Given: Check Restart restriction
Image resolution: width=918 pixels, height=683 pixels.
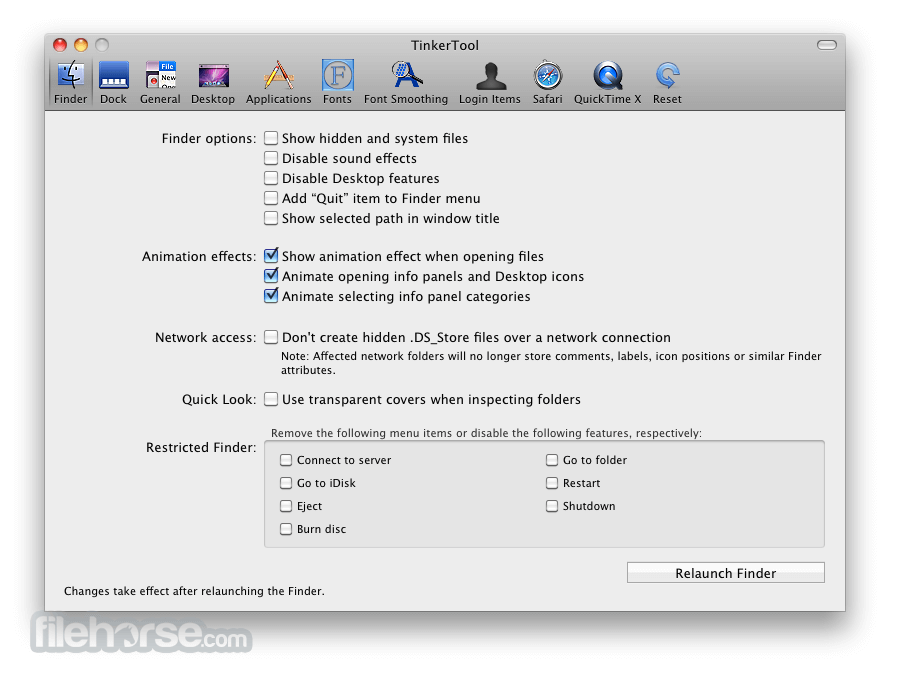Looking at the screenshot, I should pos(552,483).
